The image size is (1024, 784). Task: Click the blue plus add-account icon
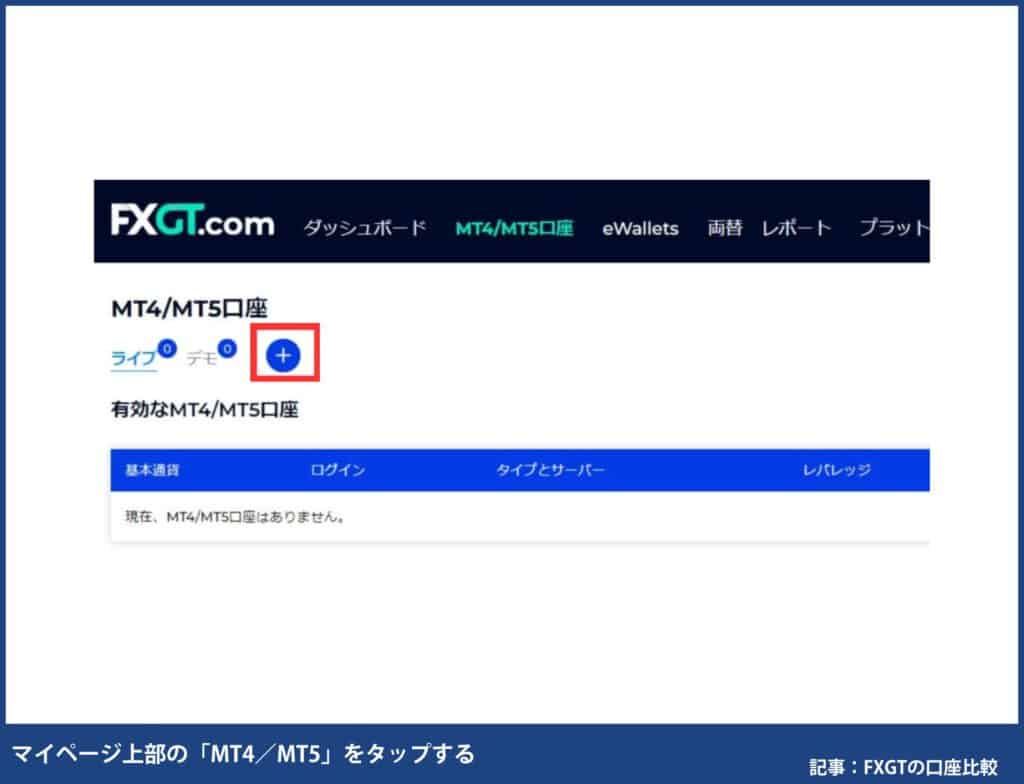[283, 355]
